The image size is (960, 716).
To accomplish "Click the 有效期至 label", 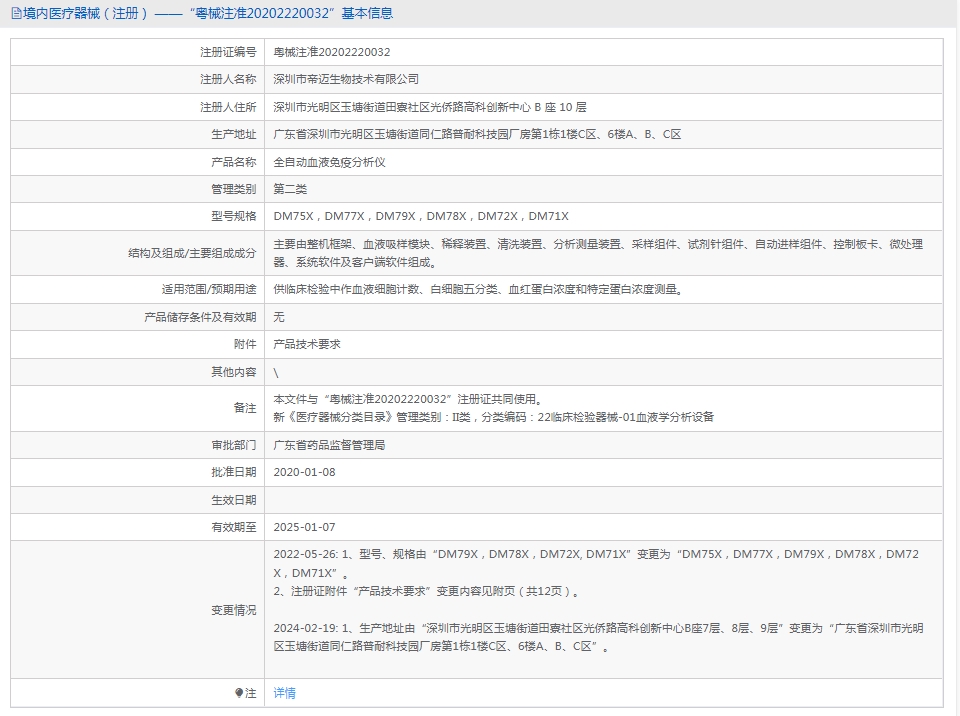I will 233,527.
